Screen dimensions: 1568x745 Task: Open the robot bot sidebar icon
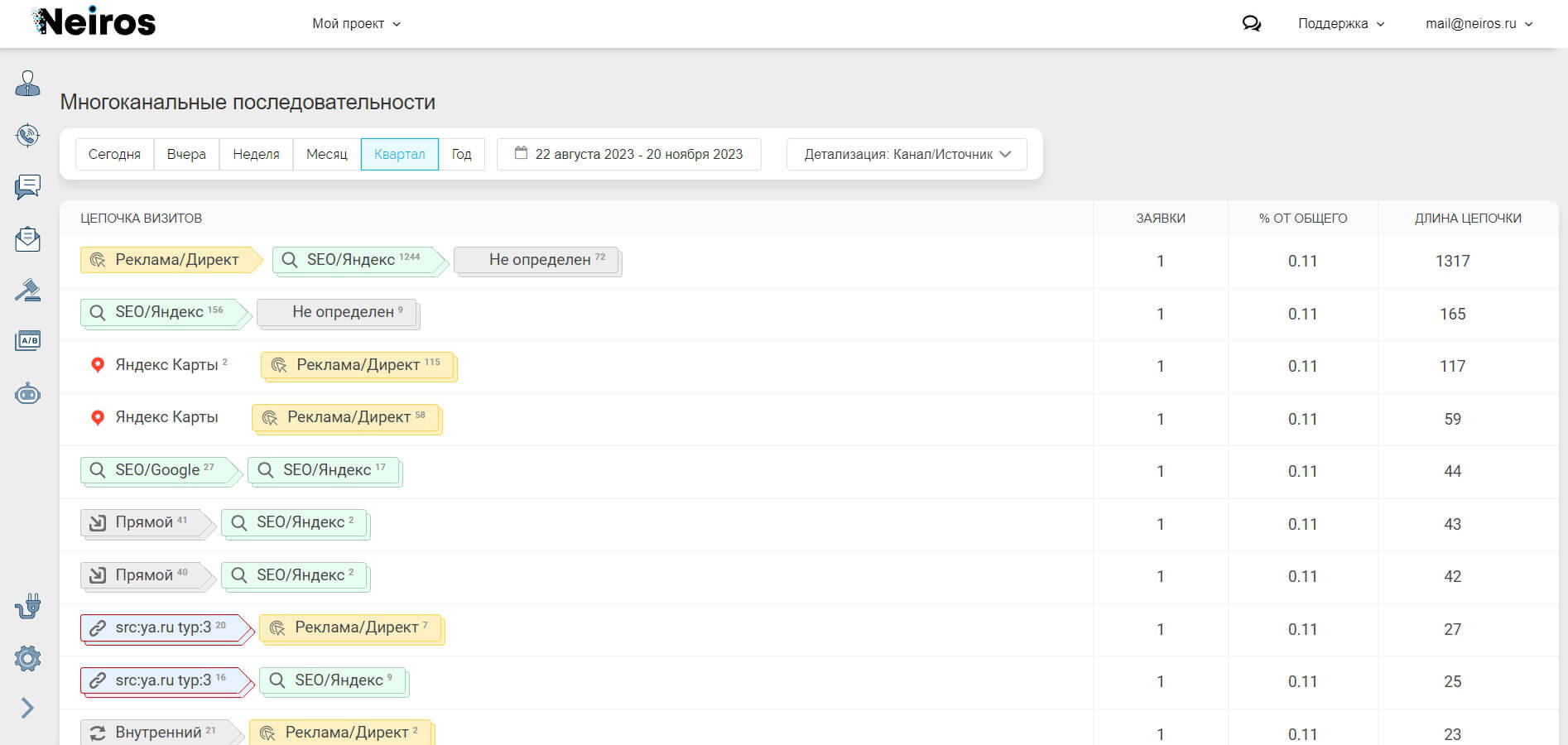click(27, 394)
